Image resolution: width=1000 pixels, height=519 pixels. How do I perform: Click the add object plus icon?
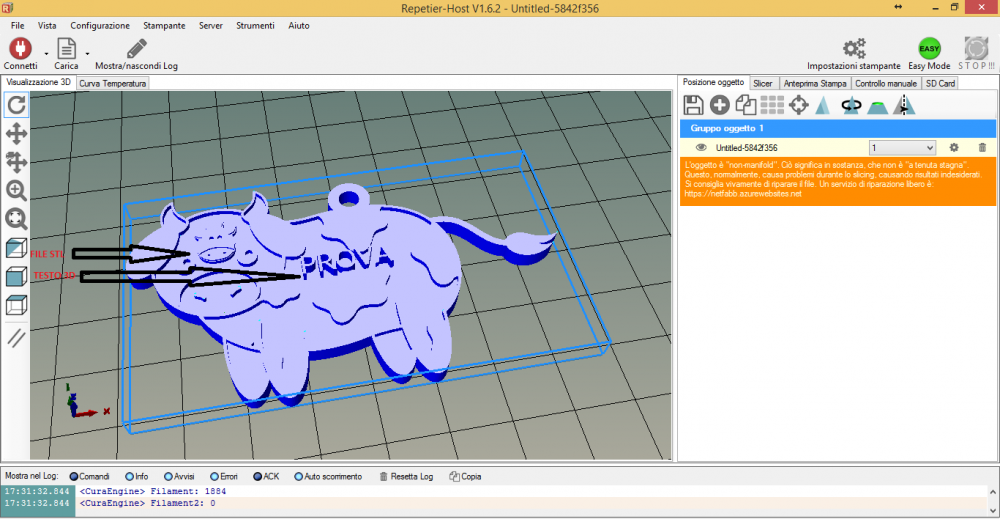[x=720, y=105]
